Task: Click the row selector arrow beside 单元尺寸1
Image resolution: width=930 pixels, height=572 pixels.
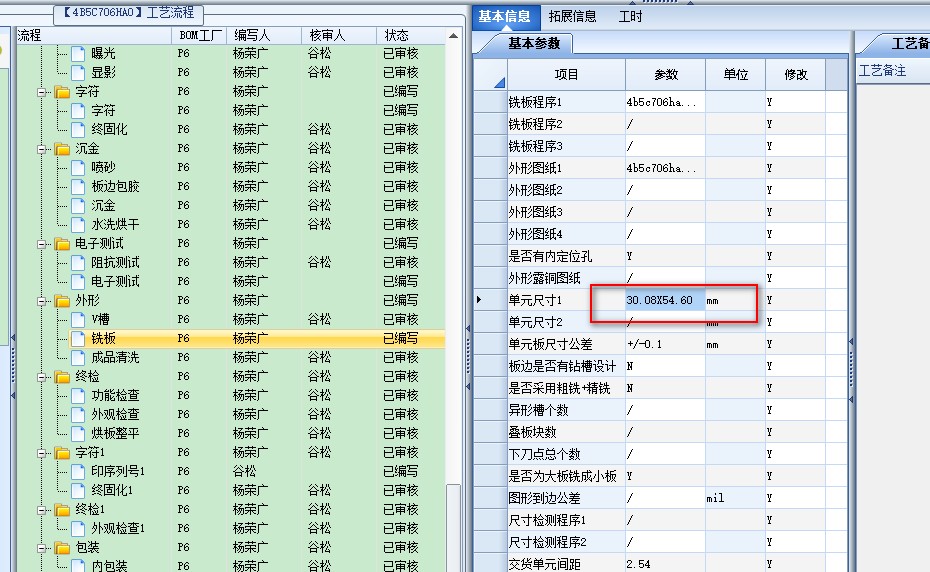Action: click(x=479, y=300)
